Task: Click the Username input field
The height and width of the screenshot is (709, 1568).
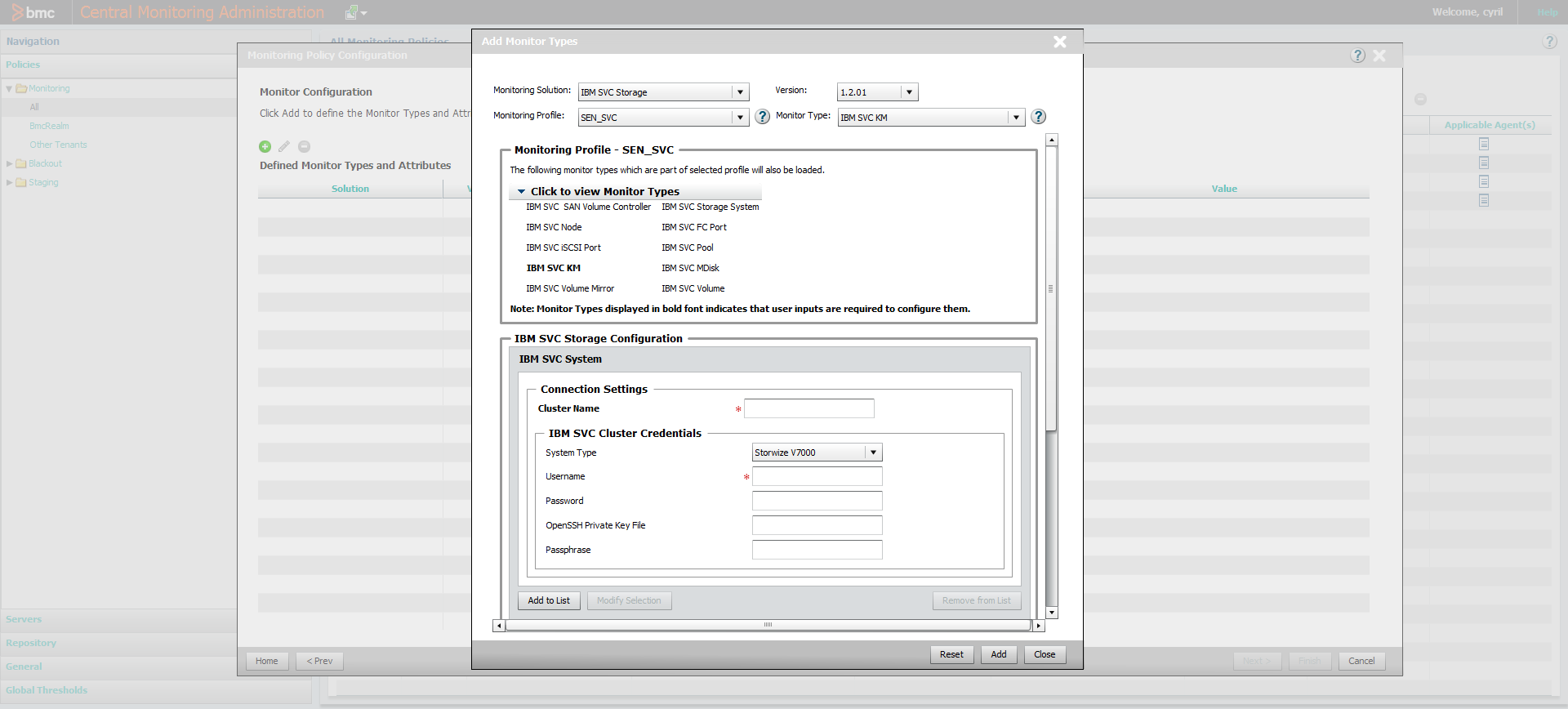Action: tap(817, 476)
